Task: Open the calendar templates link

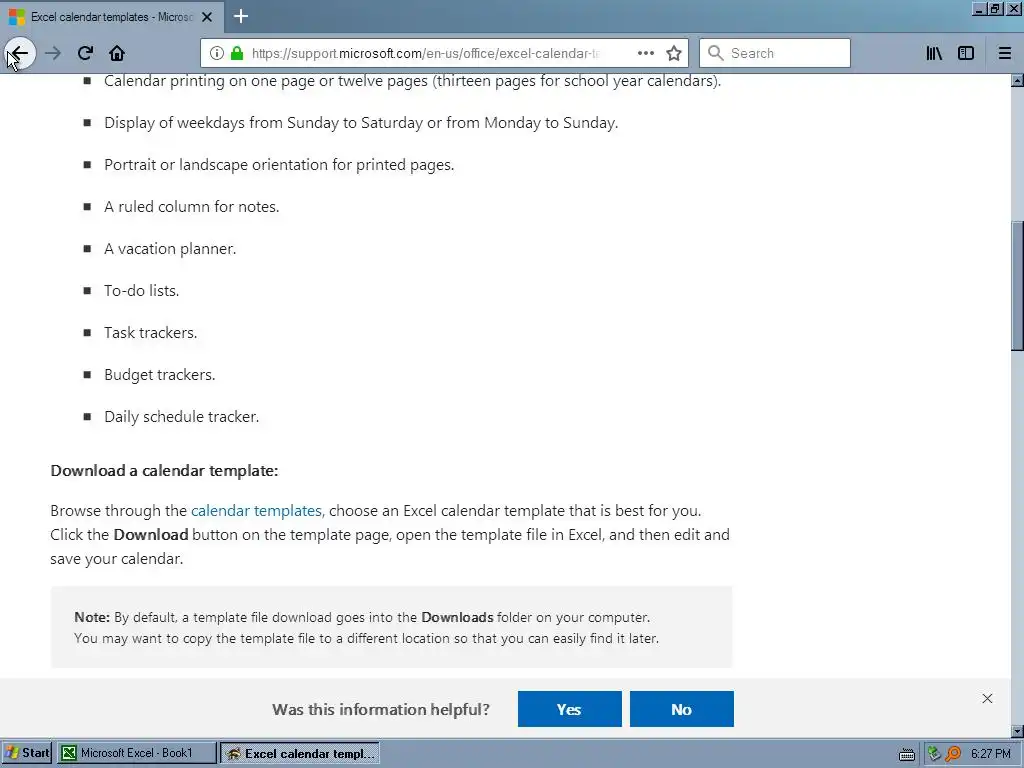Action: click(x=256, y=511)
